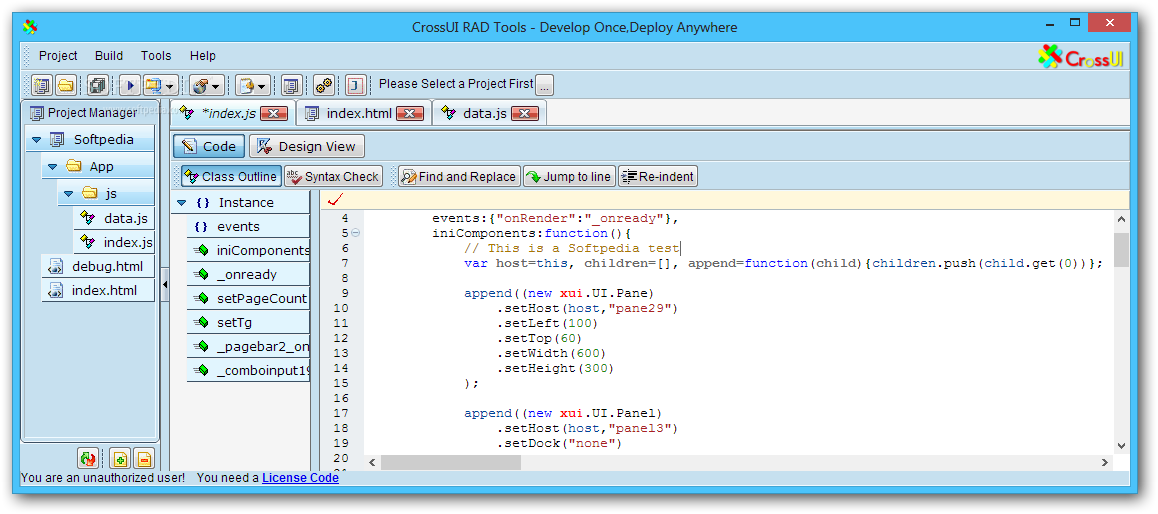Switch to the data.js editor tab
1158x514 pixels.
pos(484,114)
